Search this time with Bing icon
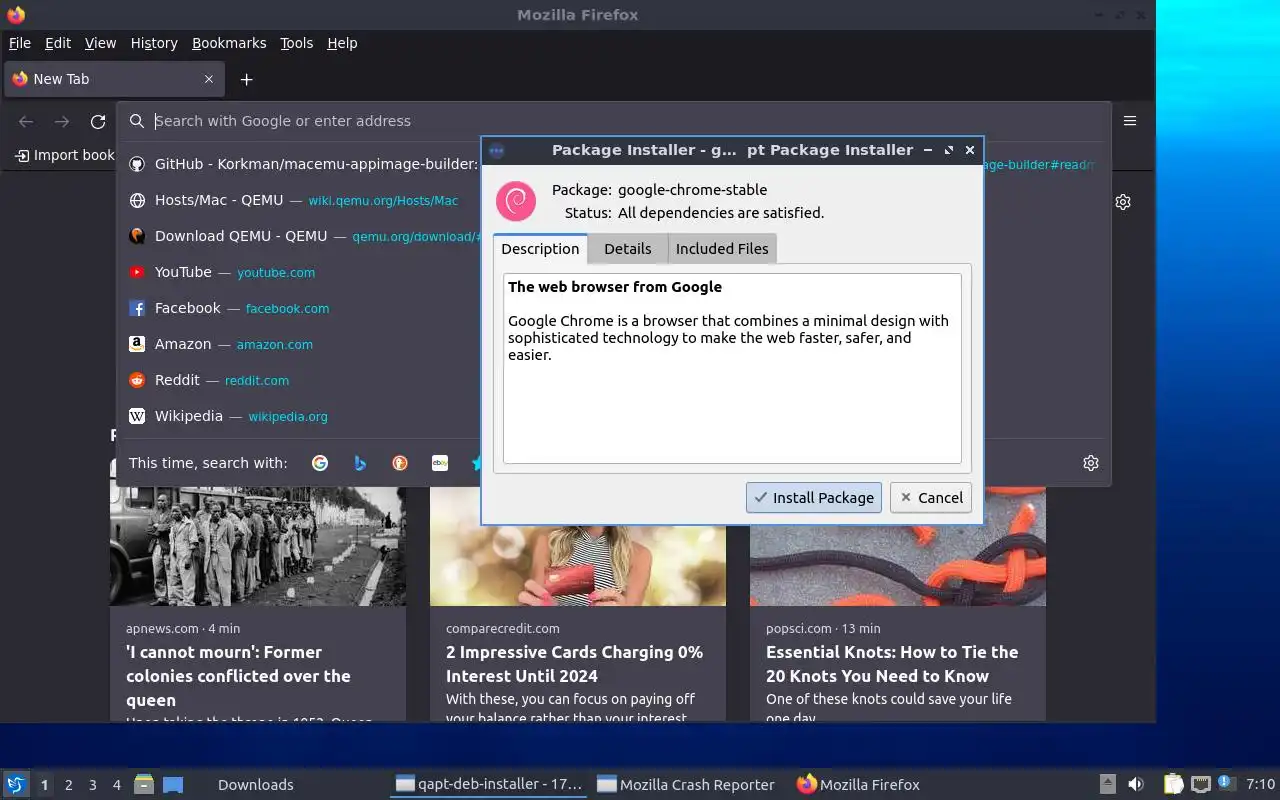The width and height of the screenshot is (1280, 800). tap(360, 463)
